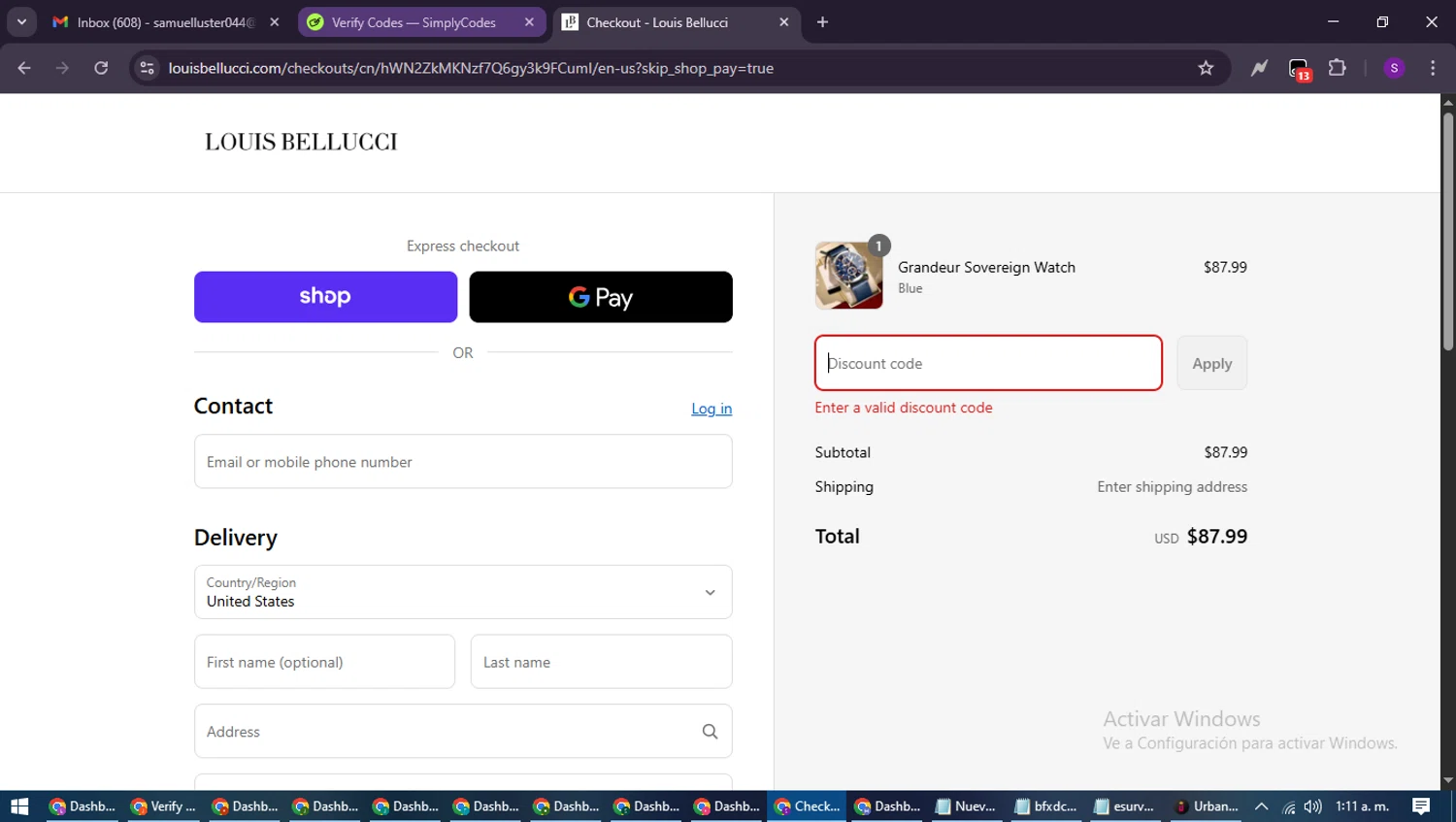Open the Verify Chrome window in taskbar
Viewport: 1456px width, 822px height.
163,806
